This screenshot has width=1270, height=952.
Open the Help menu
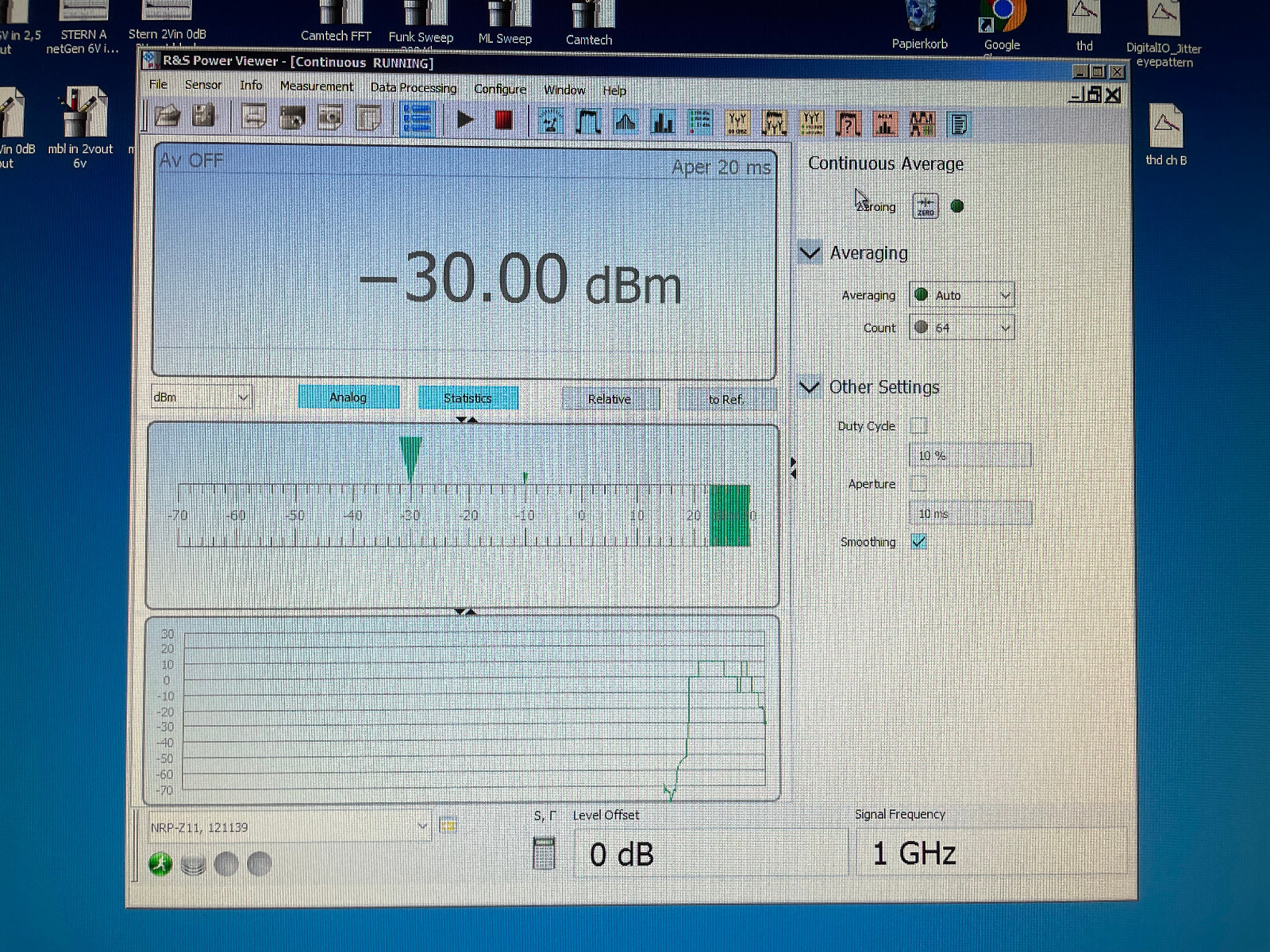[614, 90]
